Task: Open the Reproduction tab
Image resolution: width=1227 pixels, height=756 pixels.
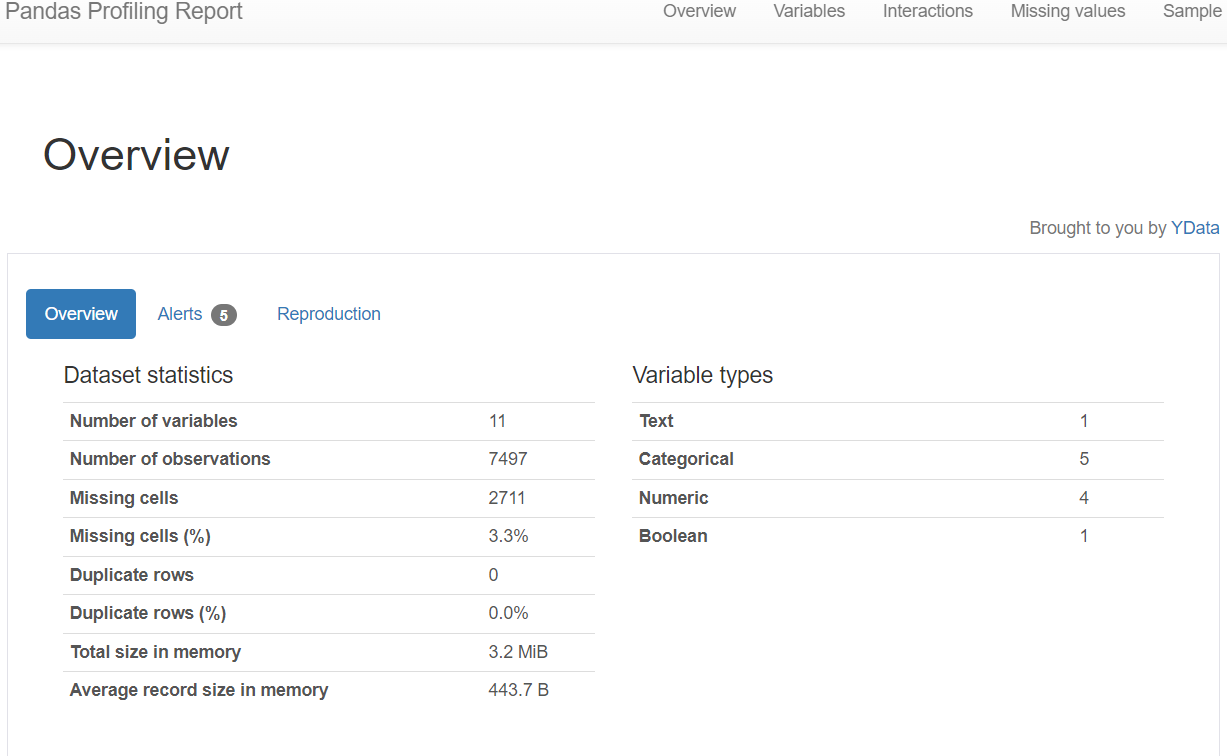Action: coord(329,314)
